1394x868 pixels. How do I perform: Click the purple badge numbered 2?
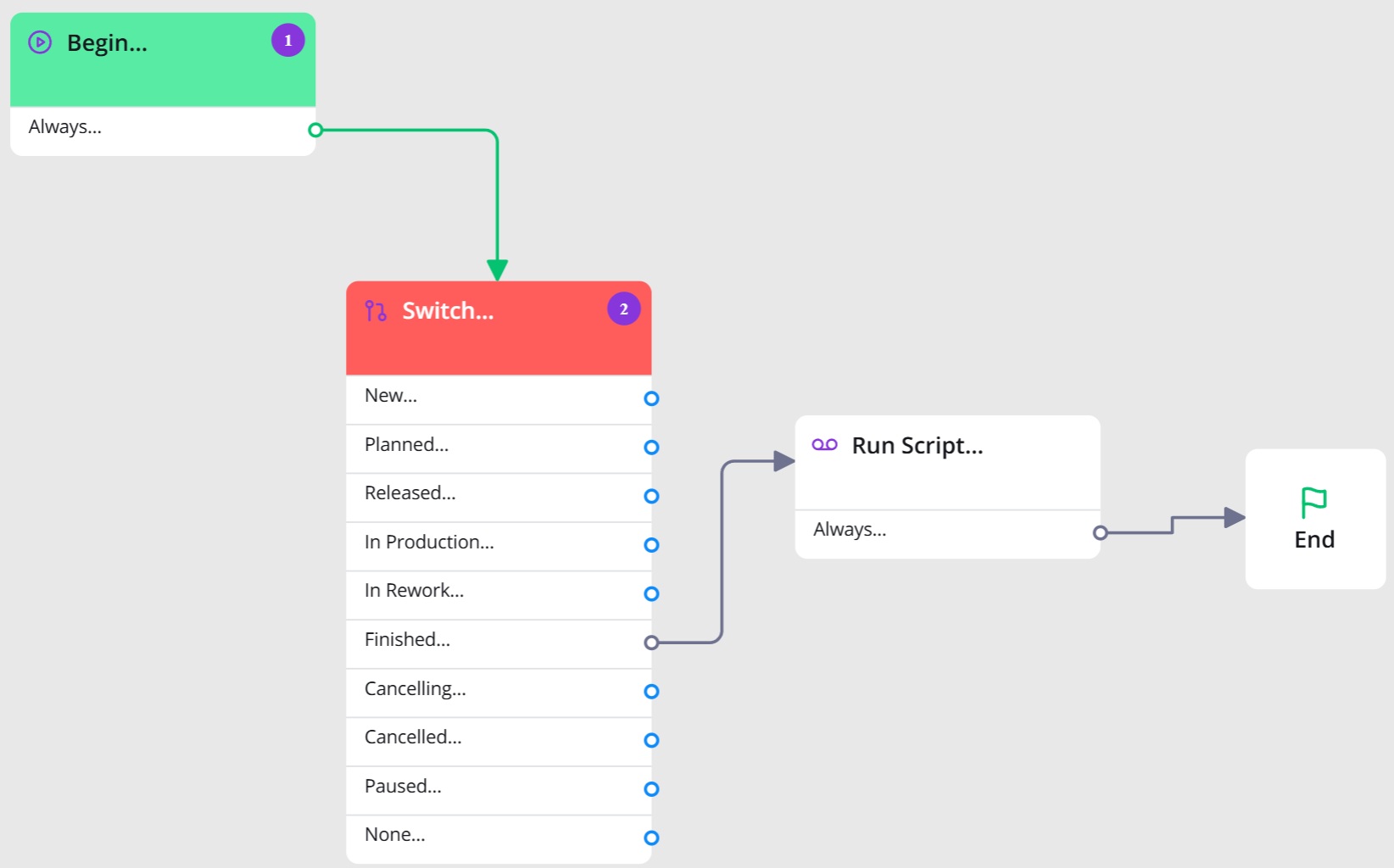coord(624,309)
